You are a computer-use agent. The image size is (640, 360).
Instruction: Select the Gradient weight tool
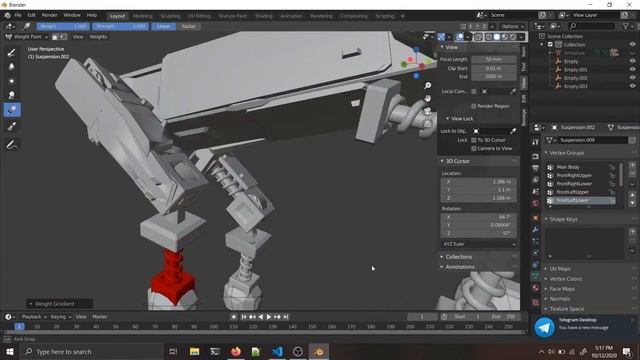point(12,110)
